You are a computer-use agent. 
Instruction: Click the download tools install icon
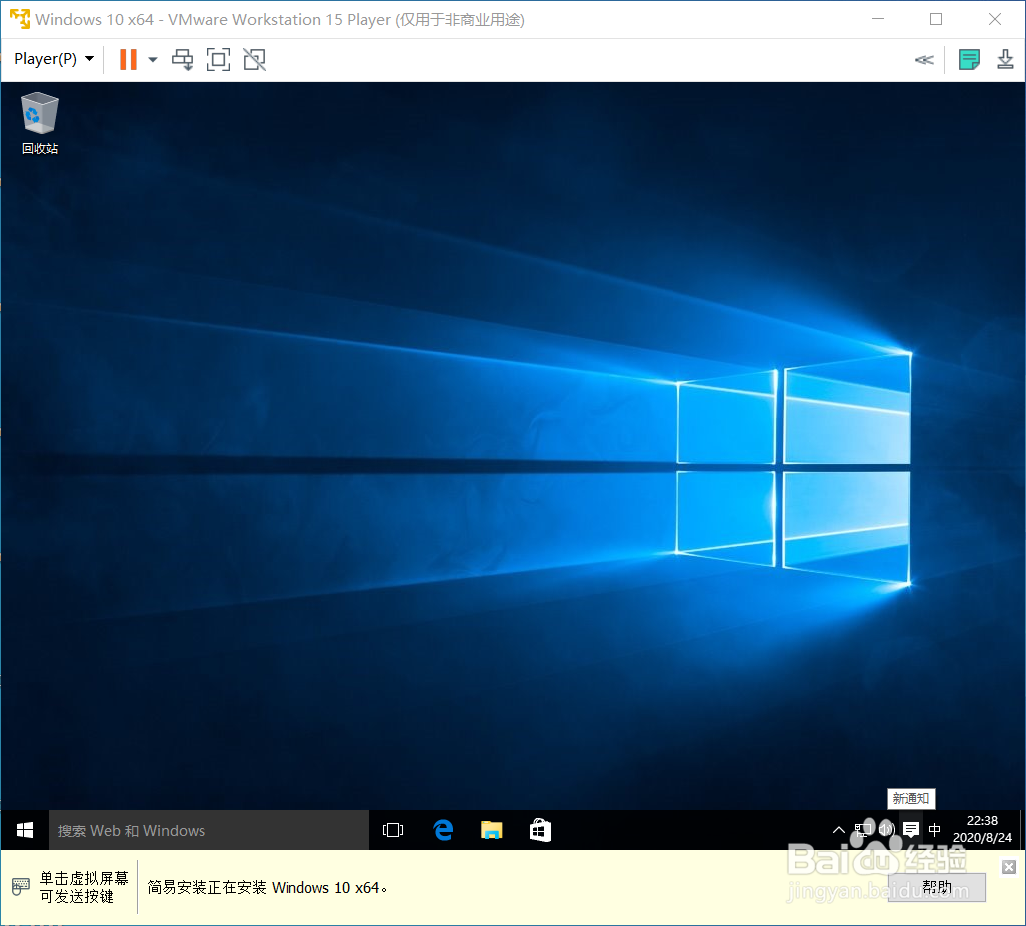point(1005,60)
